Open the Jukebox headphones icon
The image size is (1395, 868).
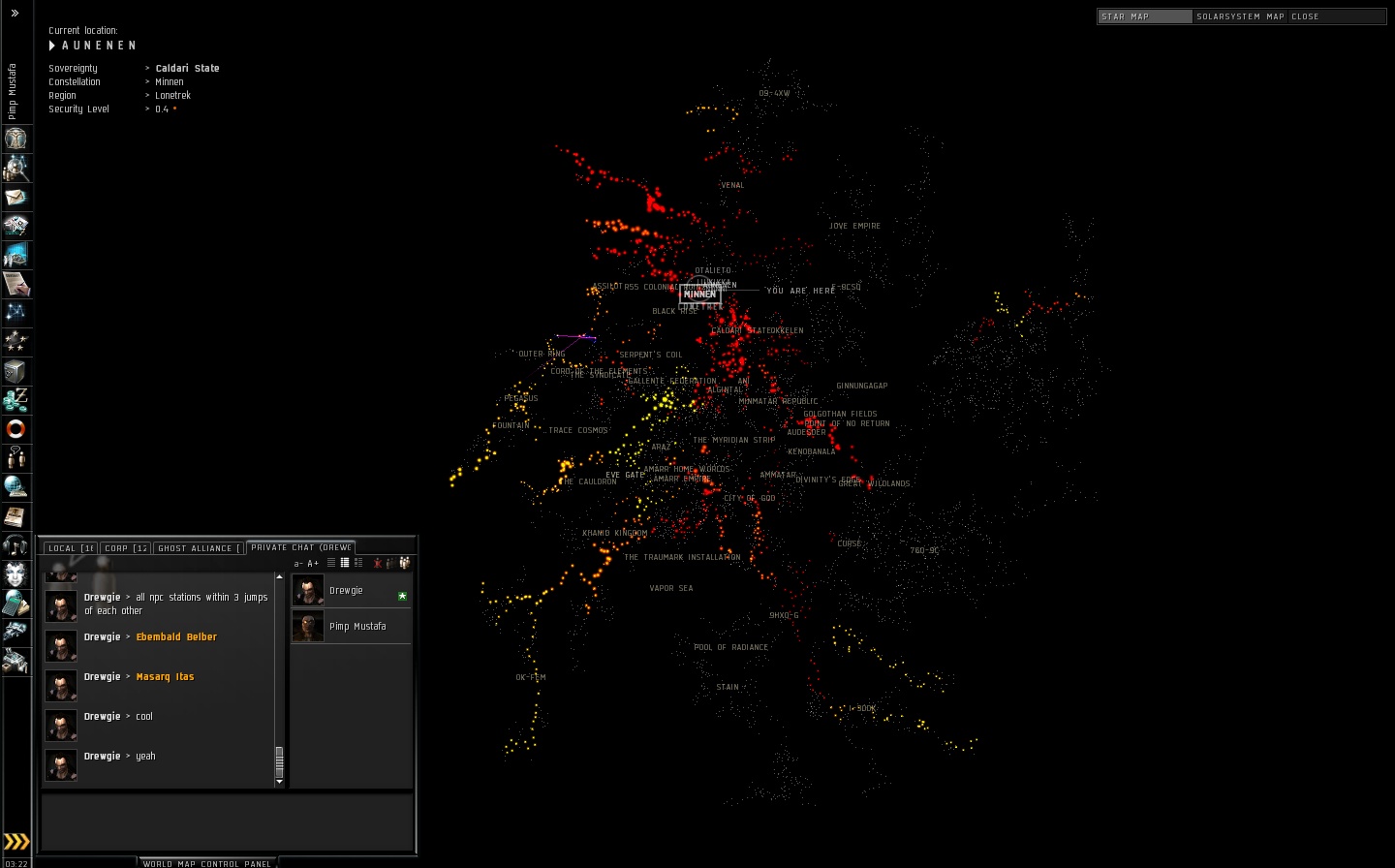(15, 544)
